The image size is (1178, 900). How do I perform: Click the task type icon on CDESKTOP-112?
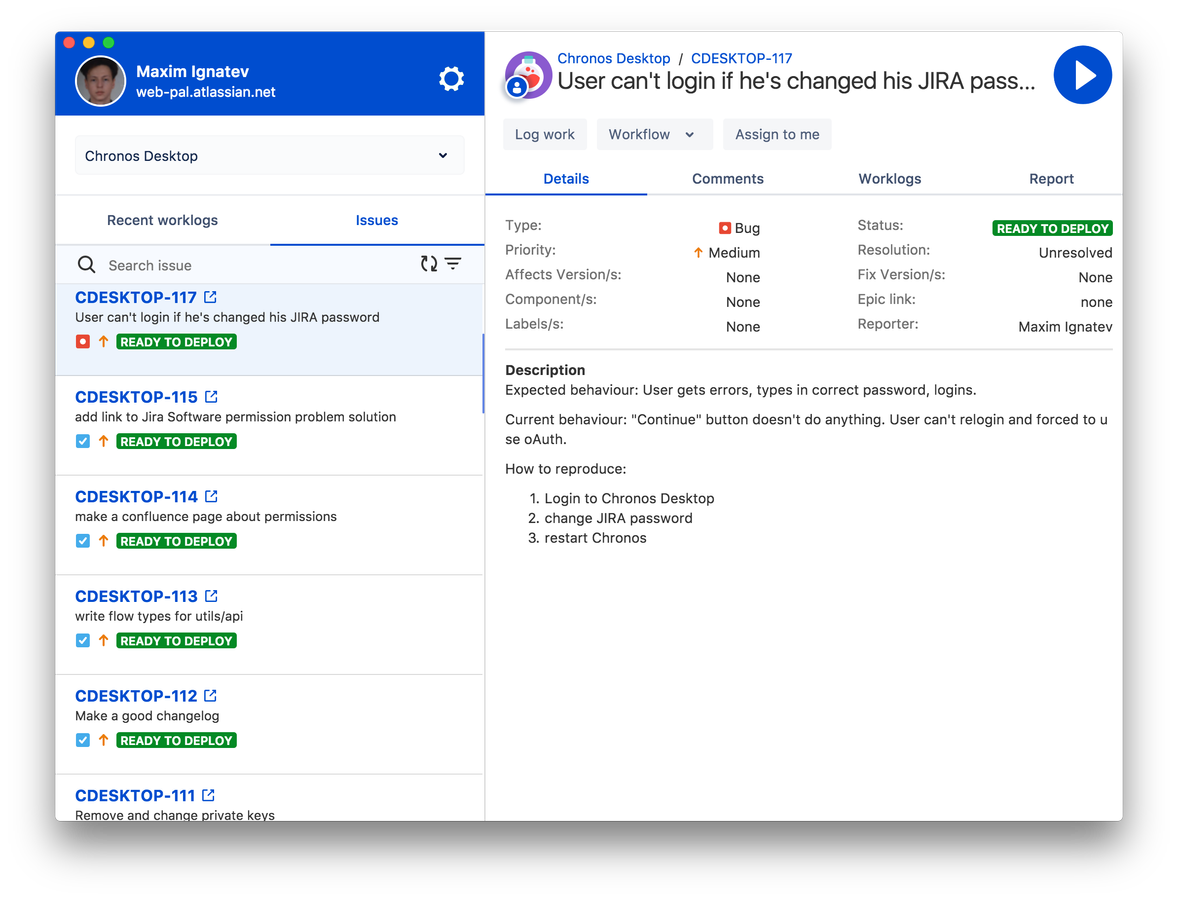pos(83,740)
